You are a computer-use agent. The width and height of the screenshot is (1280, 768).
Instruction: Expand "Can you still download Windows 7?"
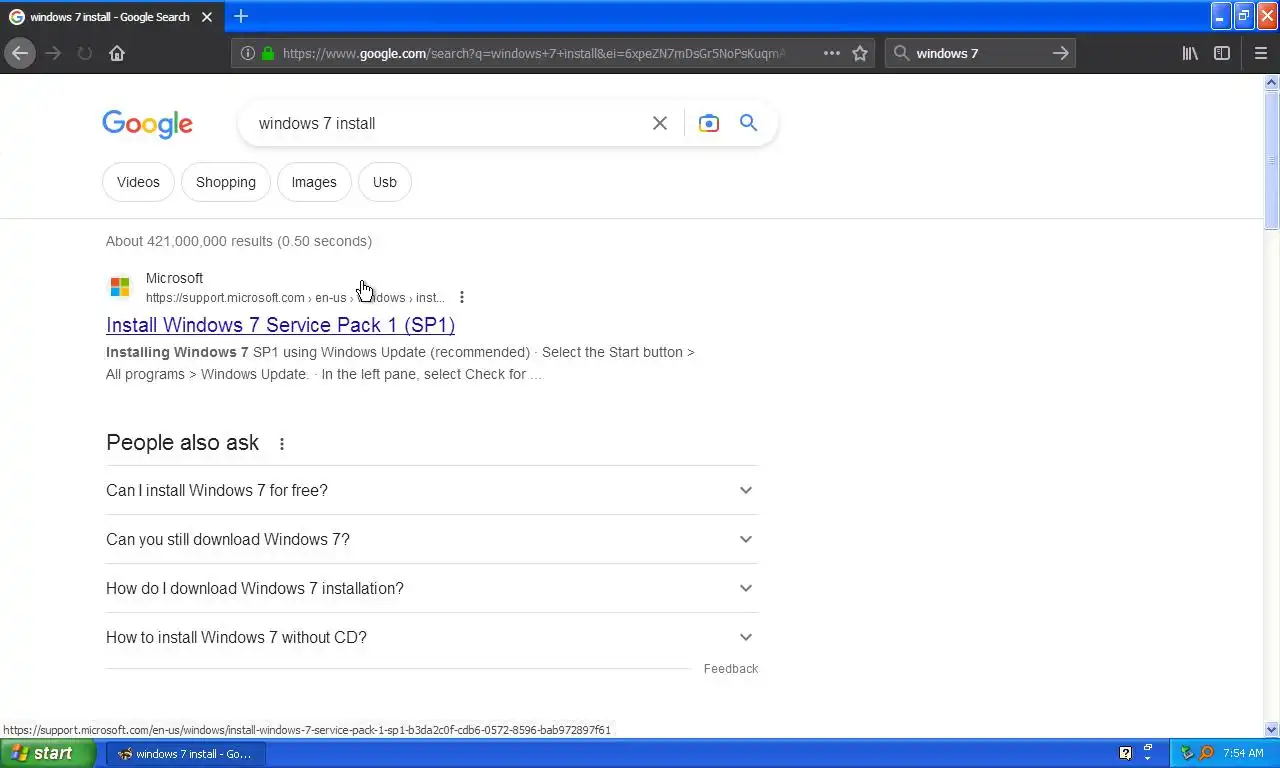point(432,539)
